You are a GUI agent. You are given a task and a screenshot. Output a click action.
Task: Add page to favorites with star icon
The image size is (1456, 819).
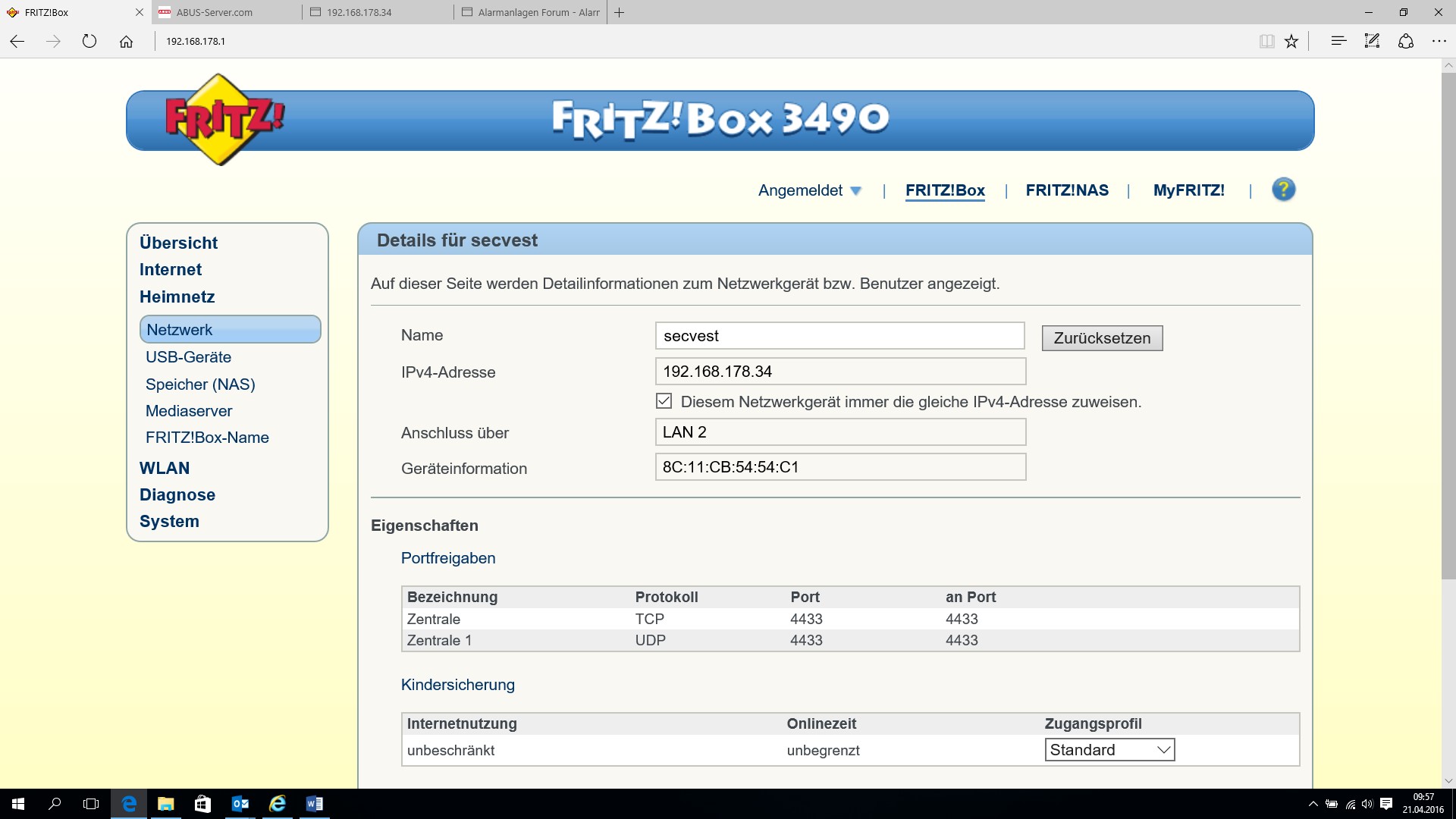coord(1291,42)
